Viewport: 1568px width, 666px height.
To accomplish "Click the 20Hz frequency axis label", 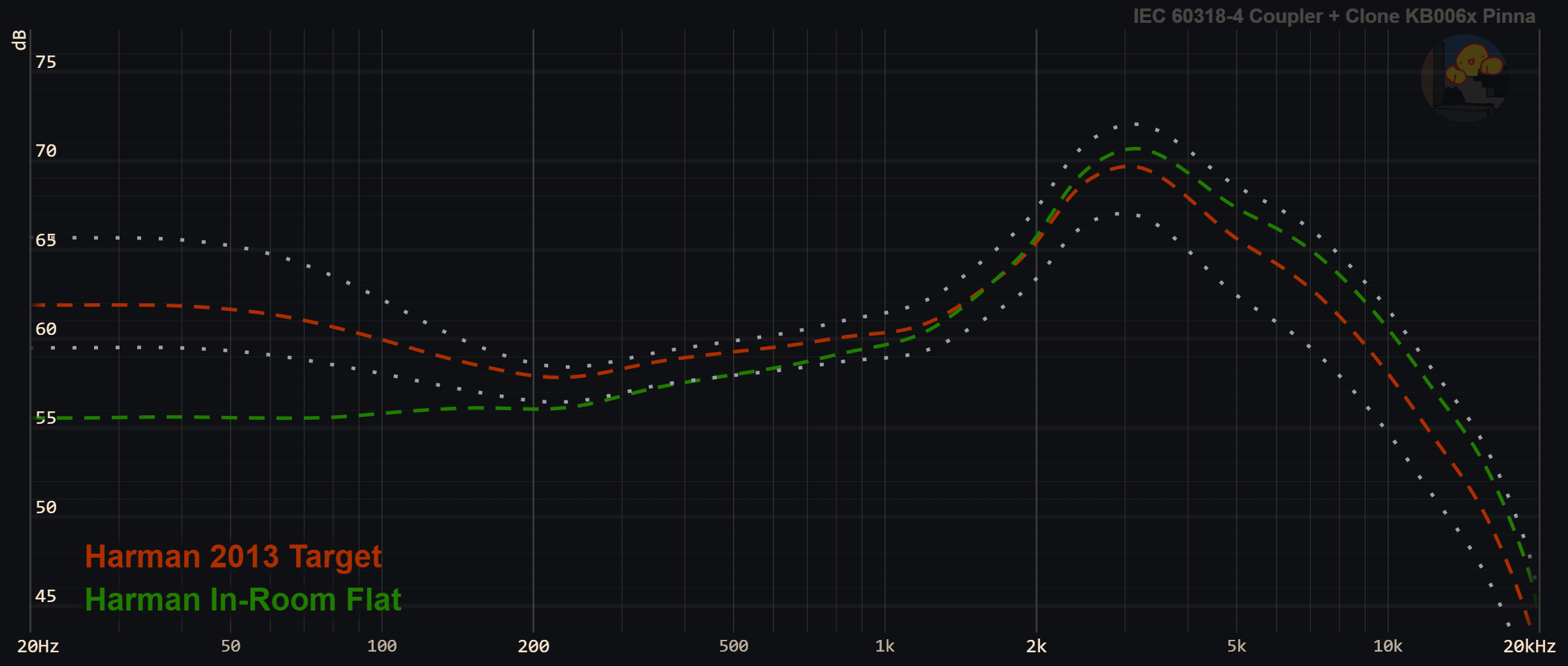I will (x=38, y=646).
